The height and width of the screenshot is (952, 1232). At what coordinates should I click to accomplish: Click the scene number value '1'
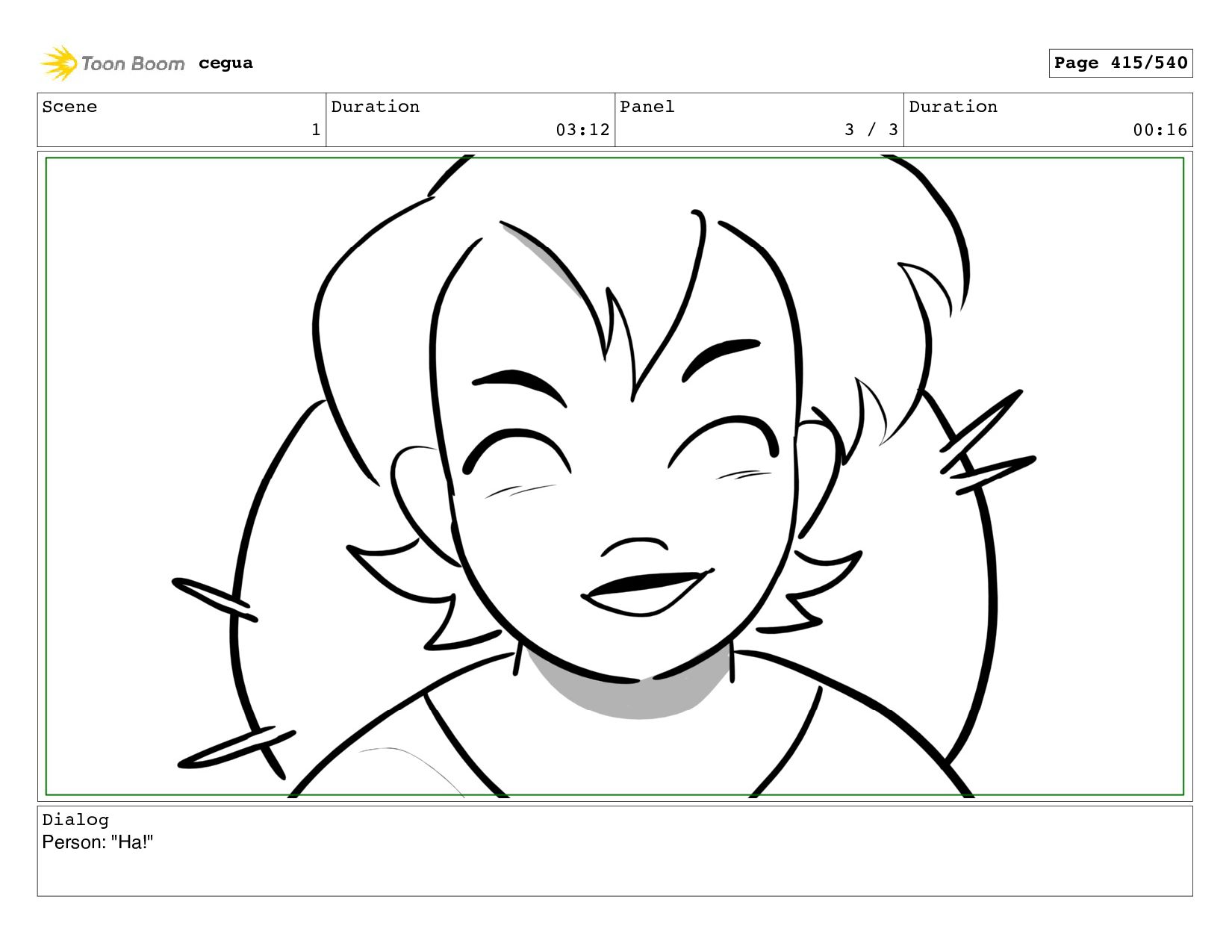coord(316,130)
